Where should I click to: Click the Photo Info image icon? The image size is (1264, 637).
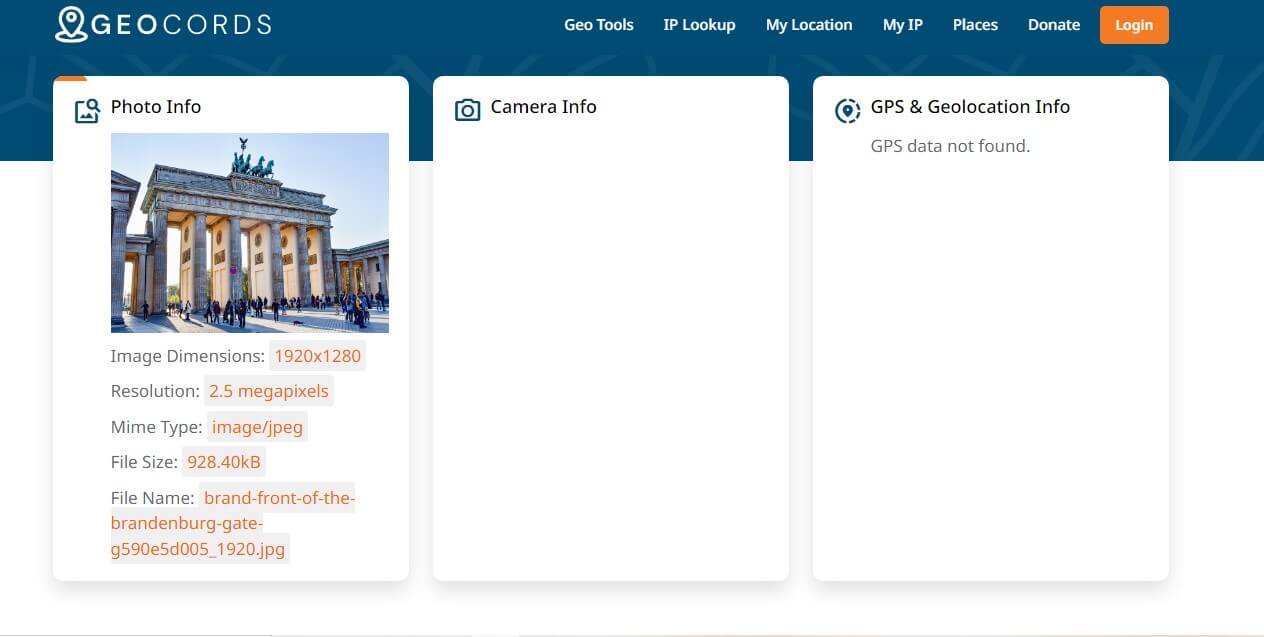[x=87, y=110]
